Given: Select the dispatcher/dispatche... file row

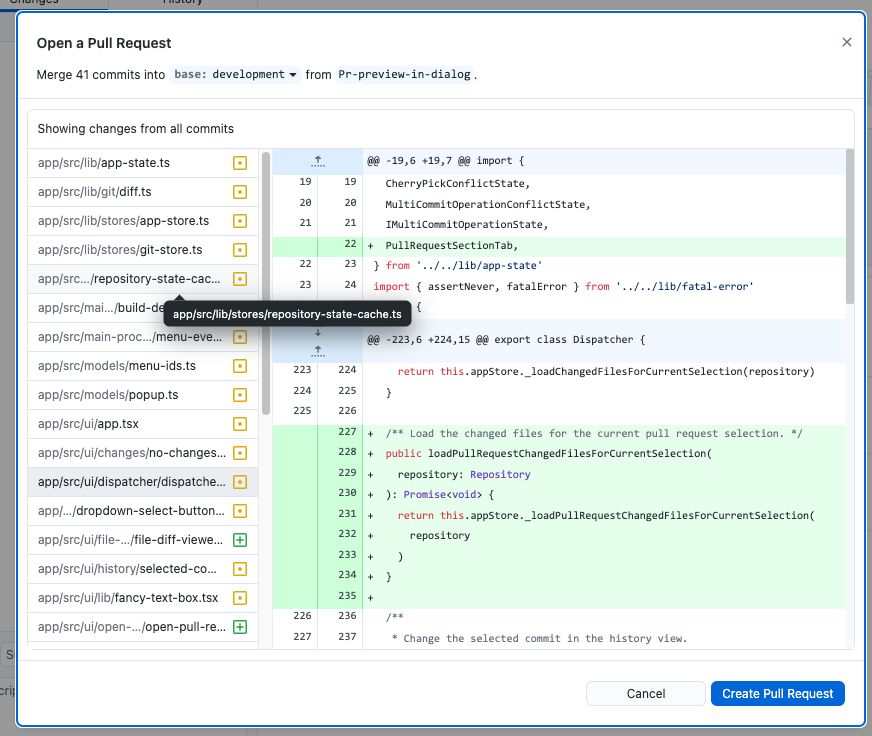Looking at the screenshot, I should 143,482.
